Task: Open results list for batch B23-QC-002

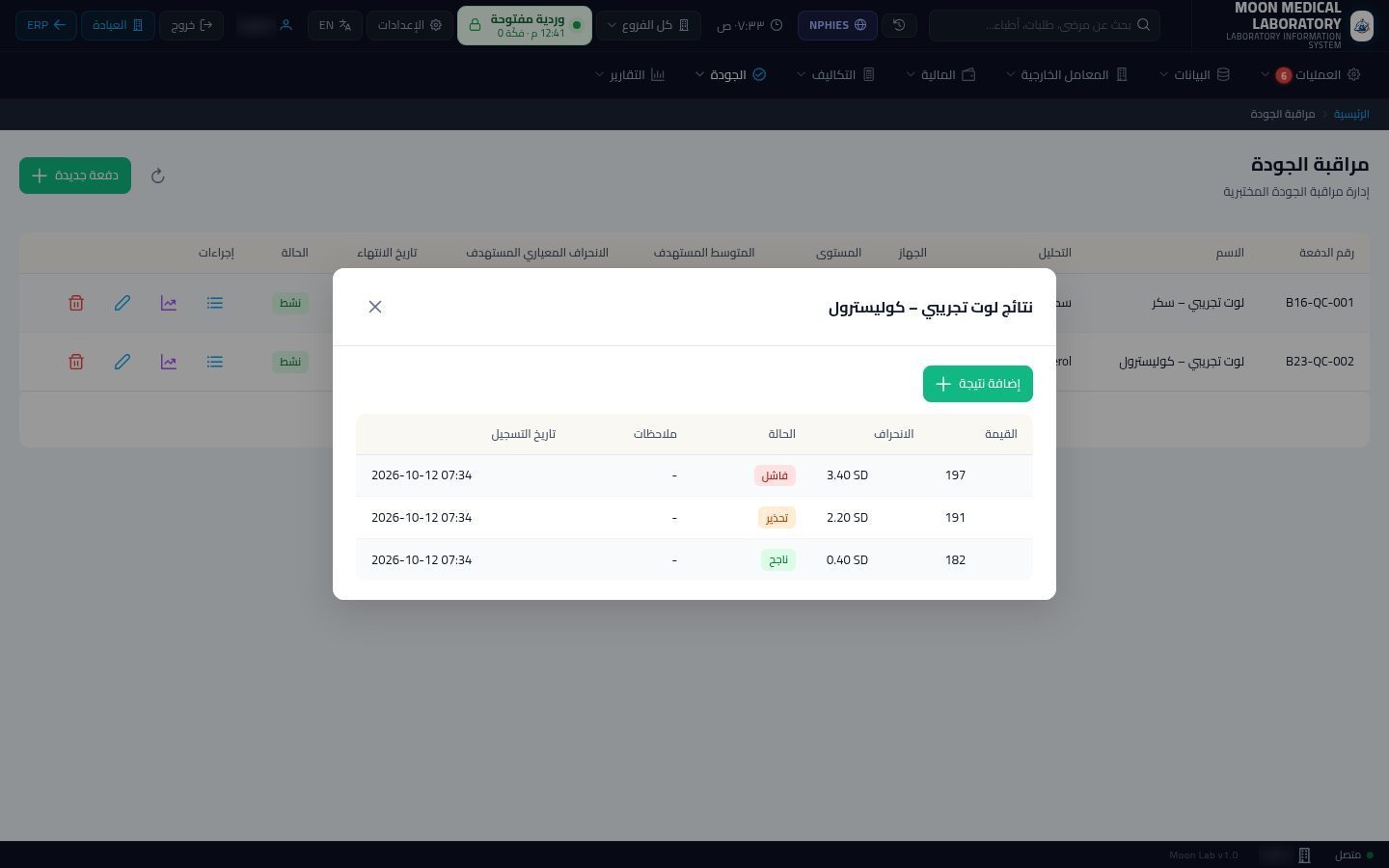Action: (x=215, y=362)
